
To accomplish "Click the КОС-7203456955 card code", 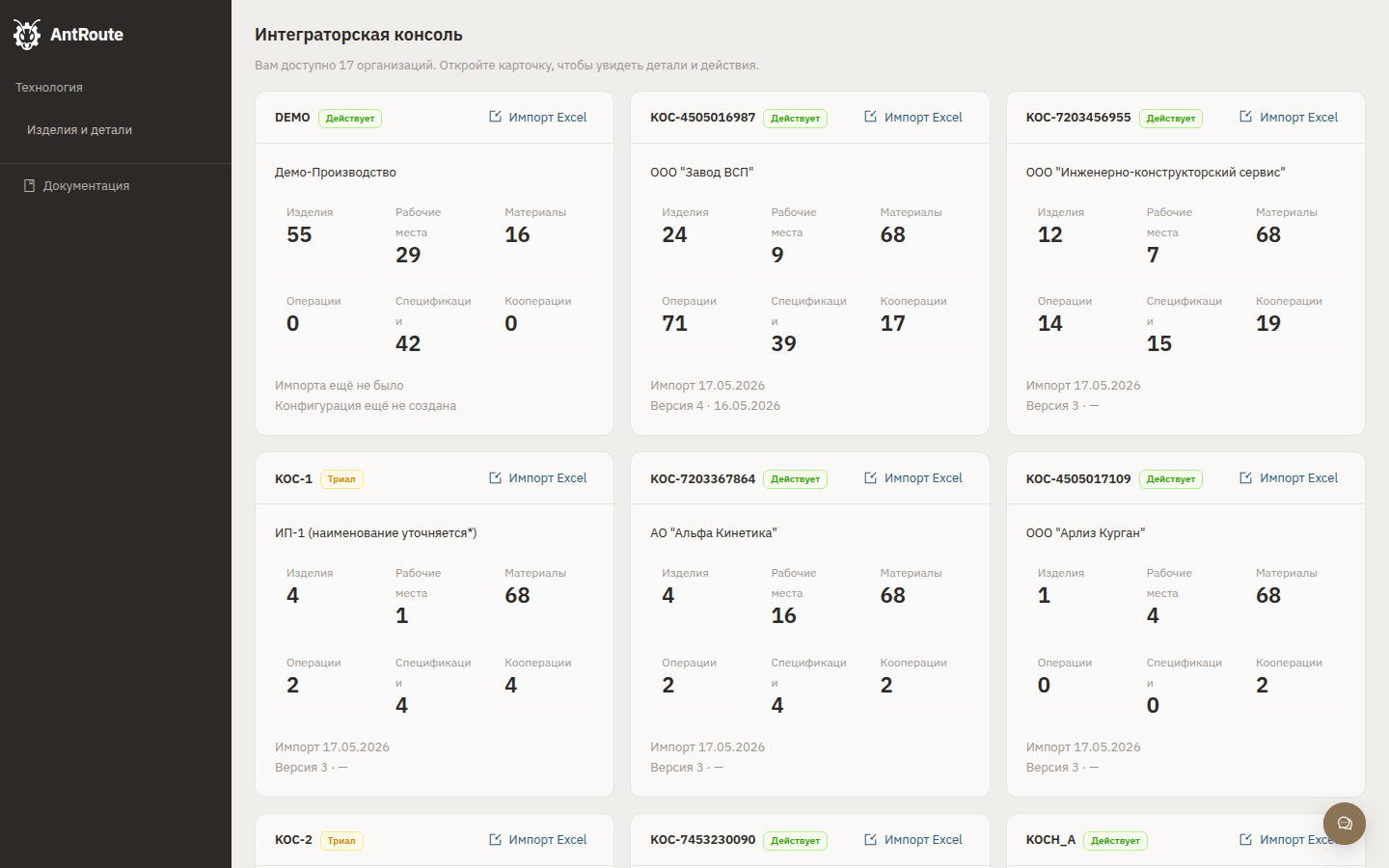I will (x=1078, y=118).
